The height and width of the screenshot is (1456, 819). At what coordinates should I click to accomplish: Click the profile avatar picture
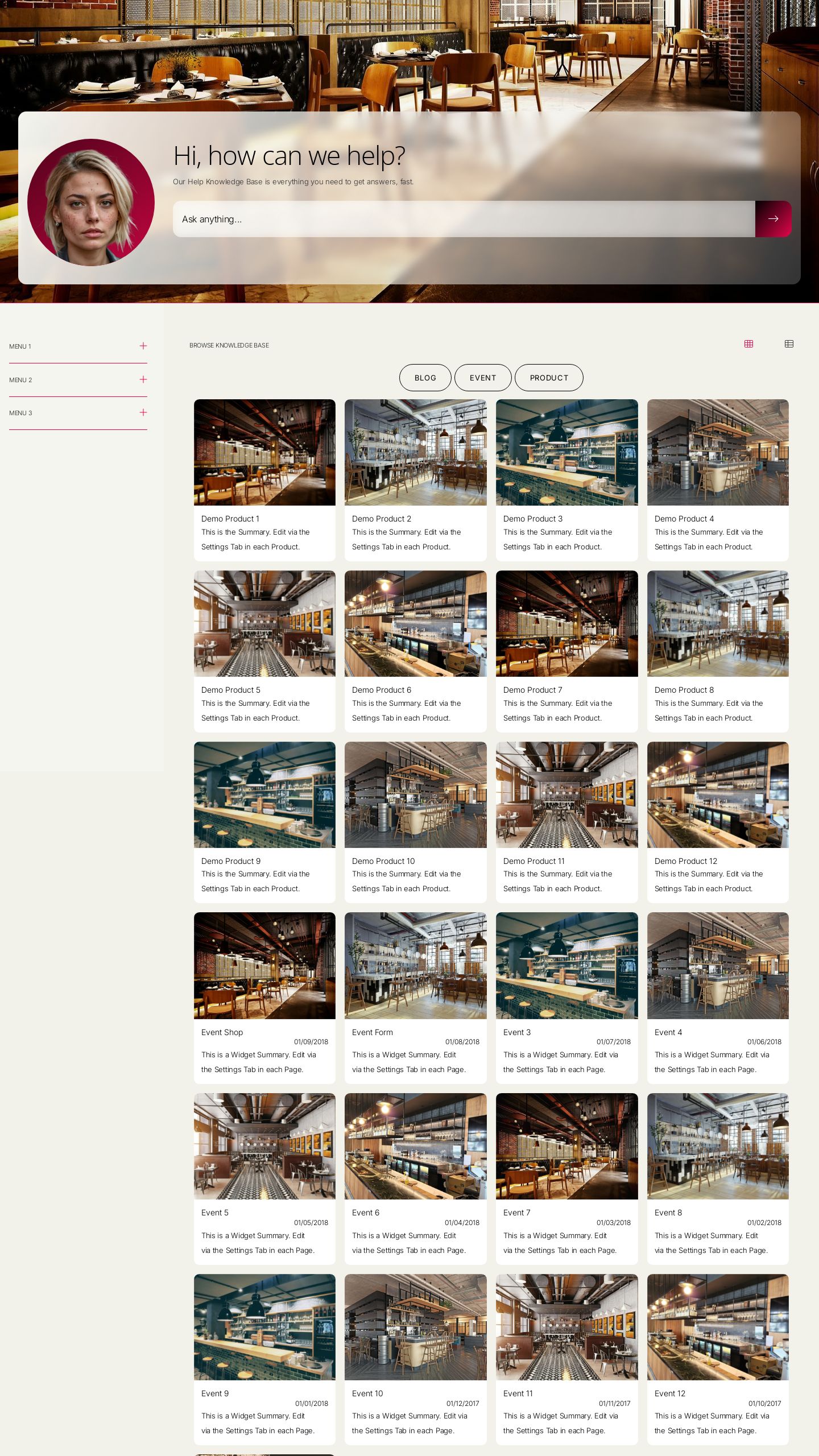tap(91, 202)
